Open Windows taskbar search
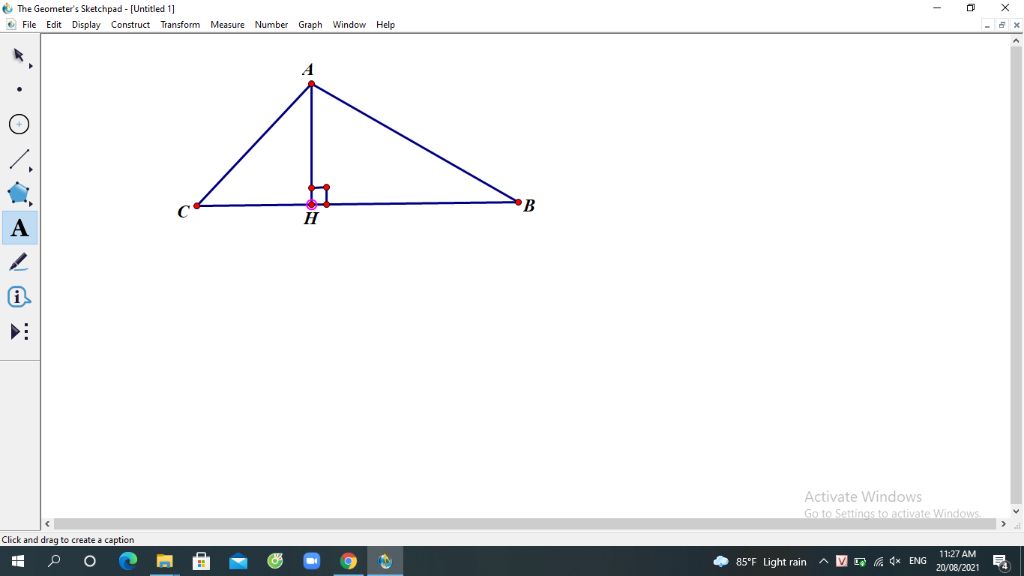 coord(54,561)
